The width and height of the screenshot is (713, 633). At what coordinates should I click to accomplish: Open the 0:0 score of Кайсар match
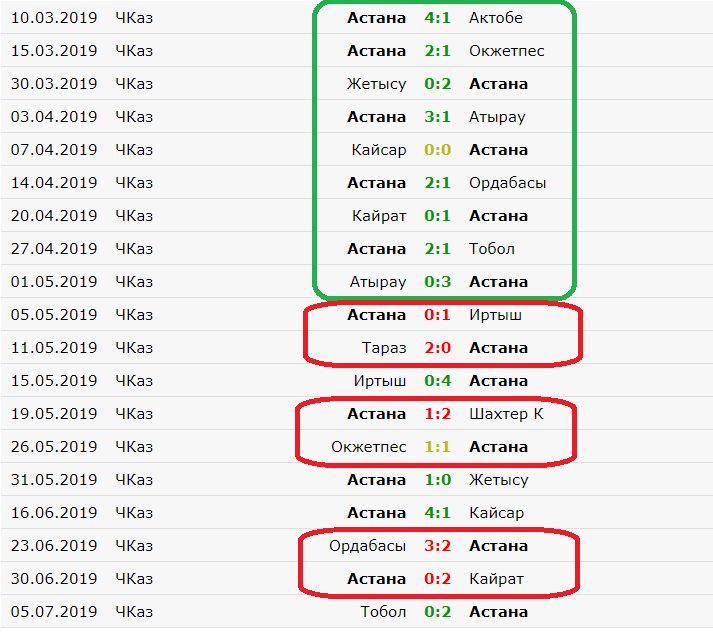[x=438, y=150]
